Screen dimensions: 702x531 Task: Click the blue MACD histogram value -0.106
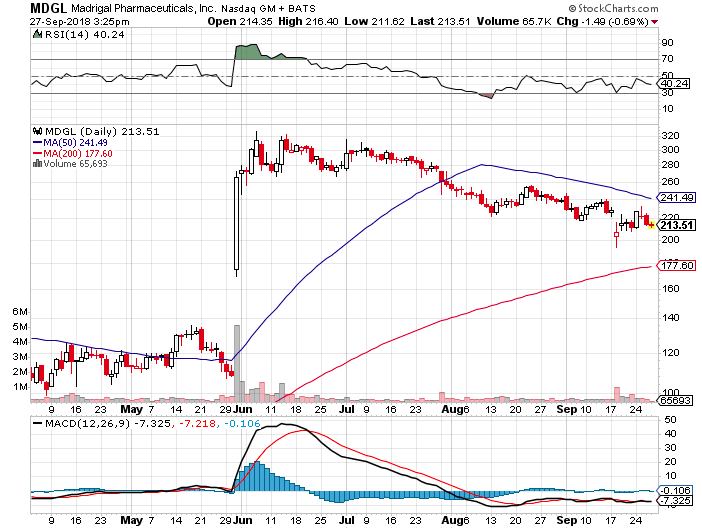tap(242, 423)
